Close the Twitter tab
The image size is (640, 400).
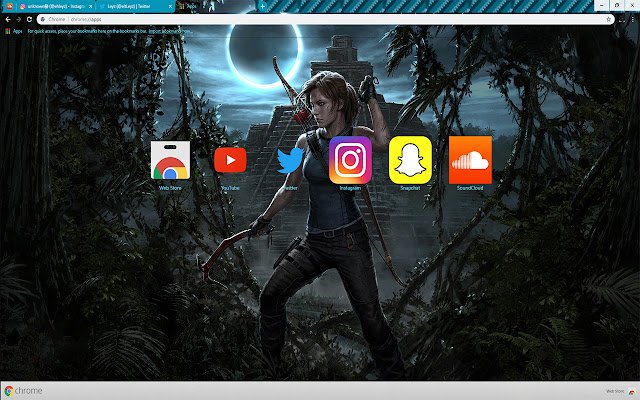click(170, 7)
